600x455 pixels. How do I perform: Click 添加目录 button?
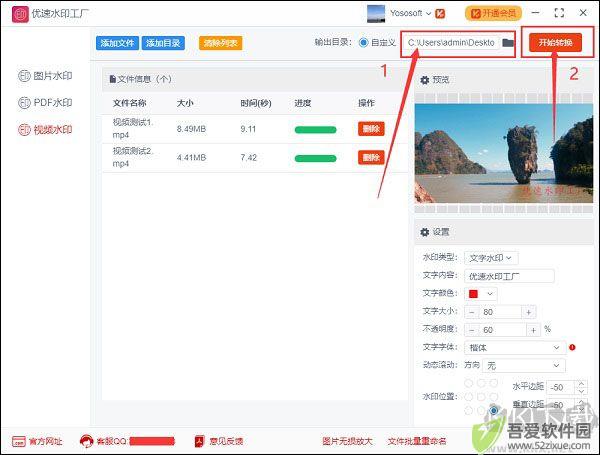(x=163, y=43)
